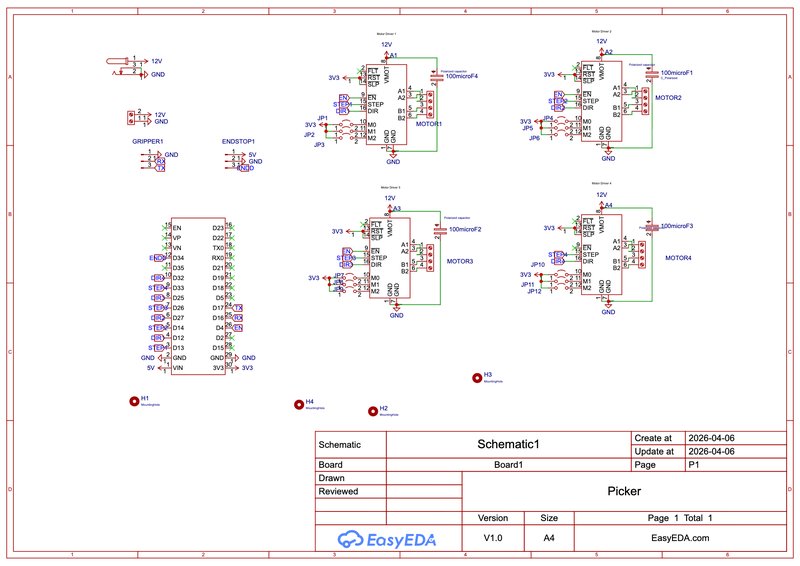The width and height of the screenshot is (800, 566).
Task: Click the 'Schematic1' title cell
Action: 508,444
